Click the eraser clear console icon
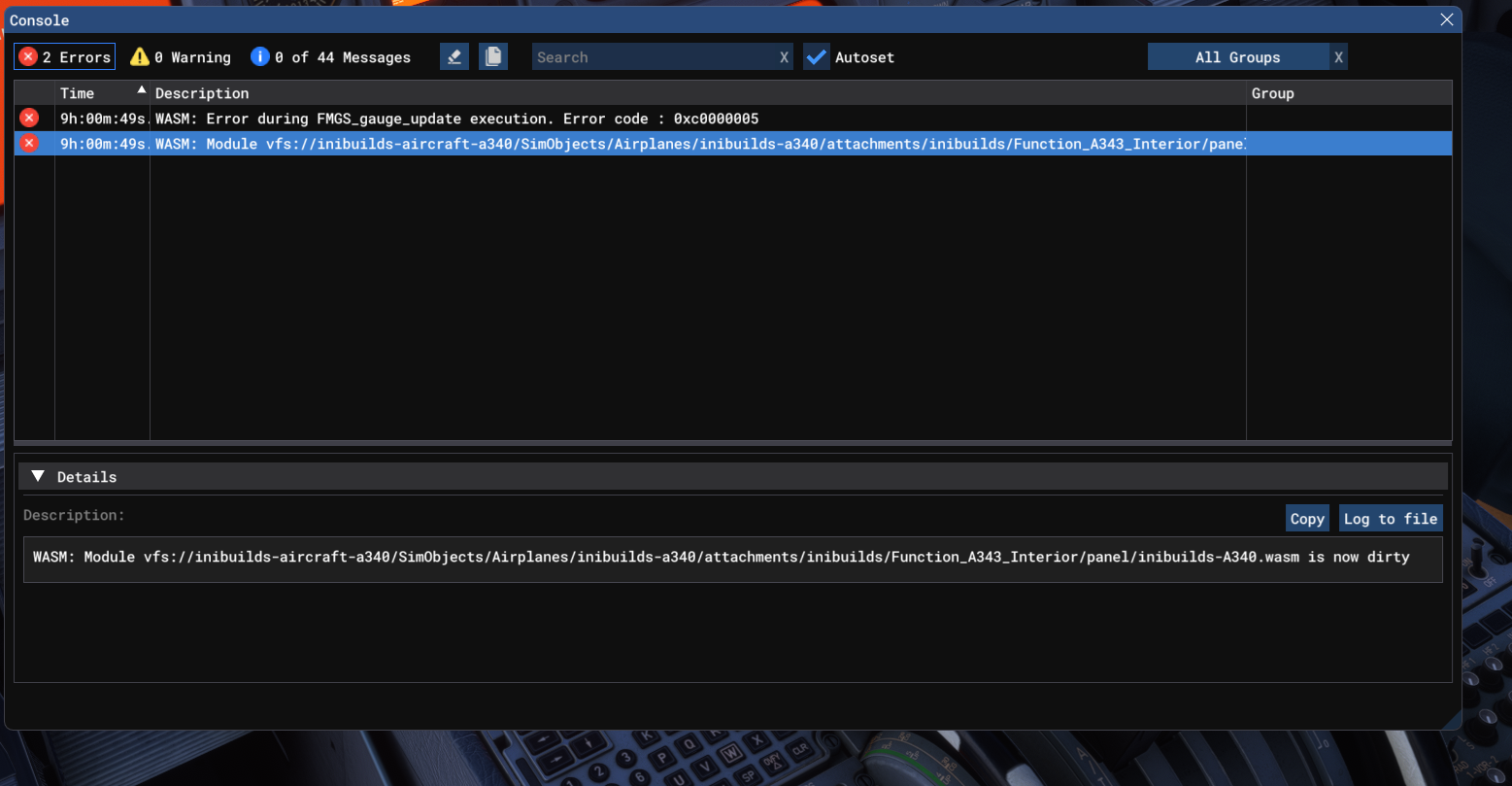Viewport: 1512px width, 786px height. pyautogui.click(x=454, y=57)
